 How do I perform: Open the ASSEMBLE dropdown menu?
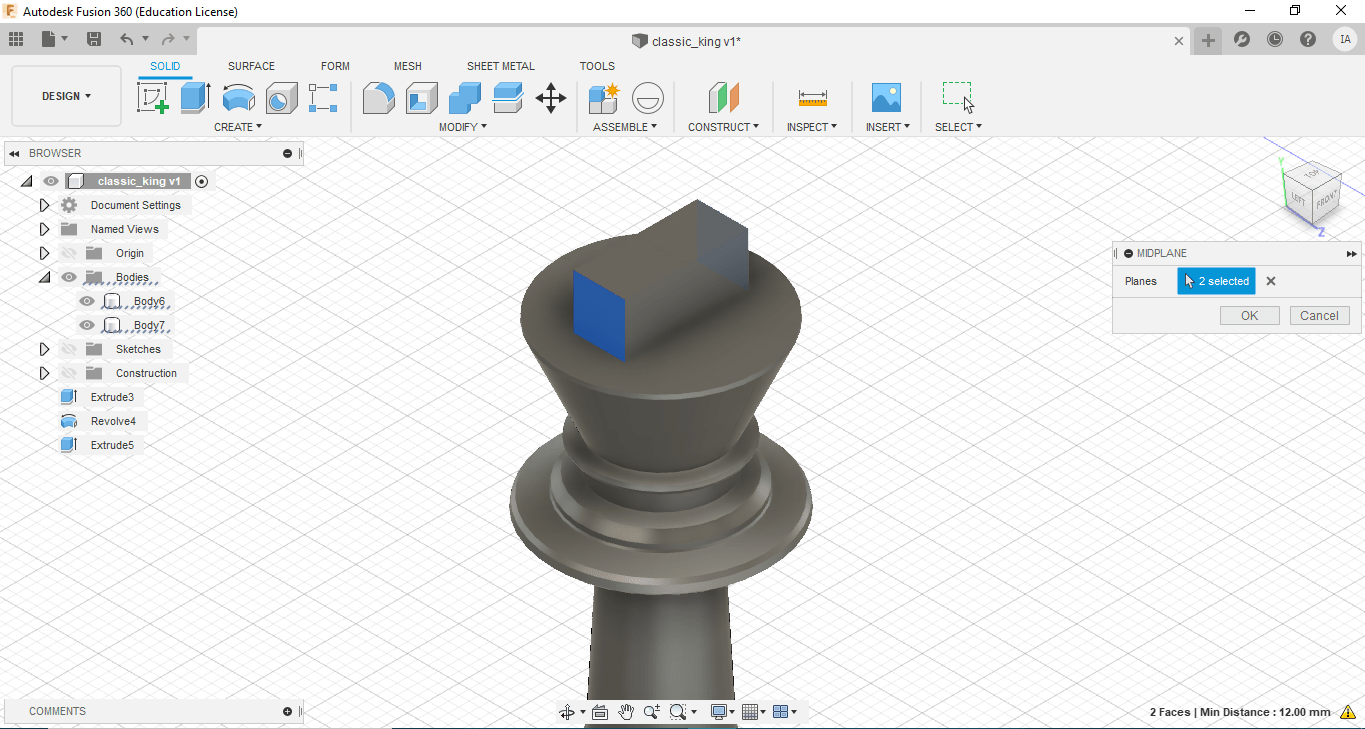[x=625, y=127]
